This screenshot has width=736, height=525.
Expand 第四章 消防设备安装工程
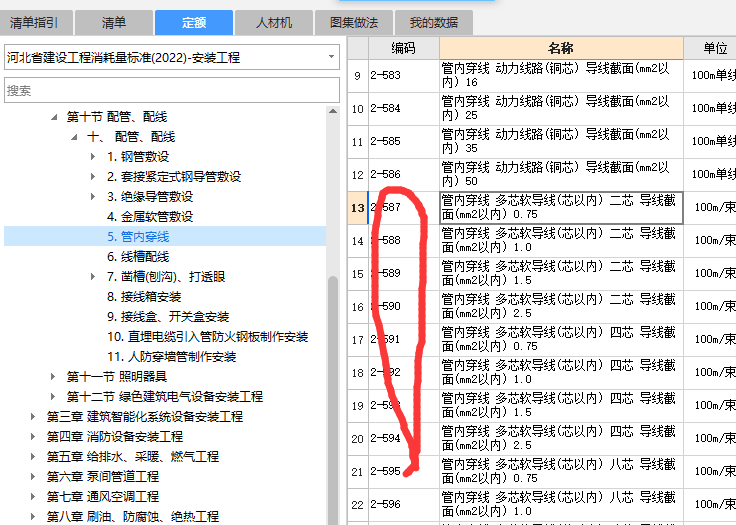click(x=33, y=437)
